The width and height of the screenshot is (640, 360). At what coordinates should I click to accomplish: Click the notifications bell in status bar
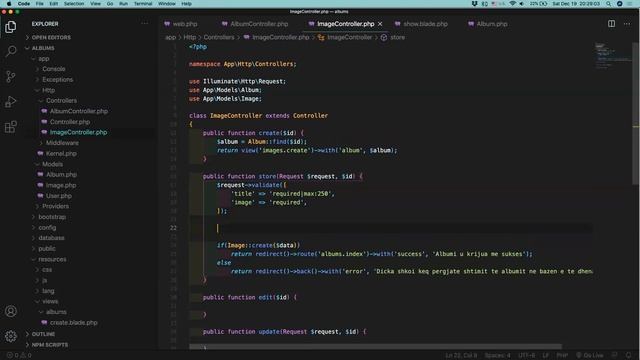tap(629, 356)
